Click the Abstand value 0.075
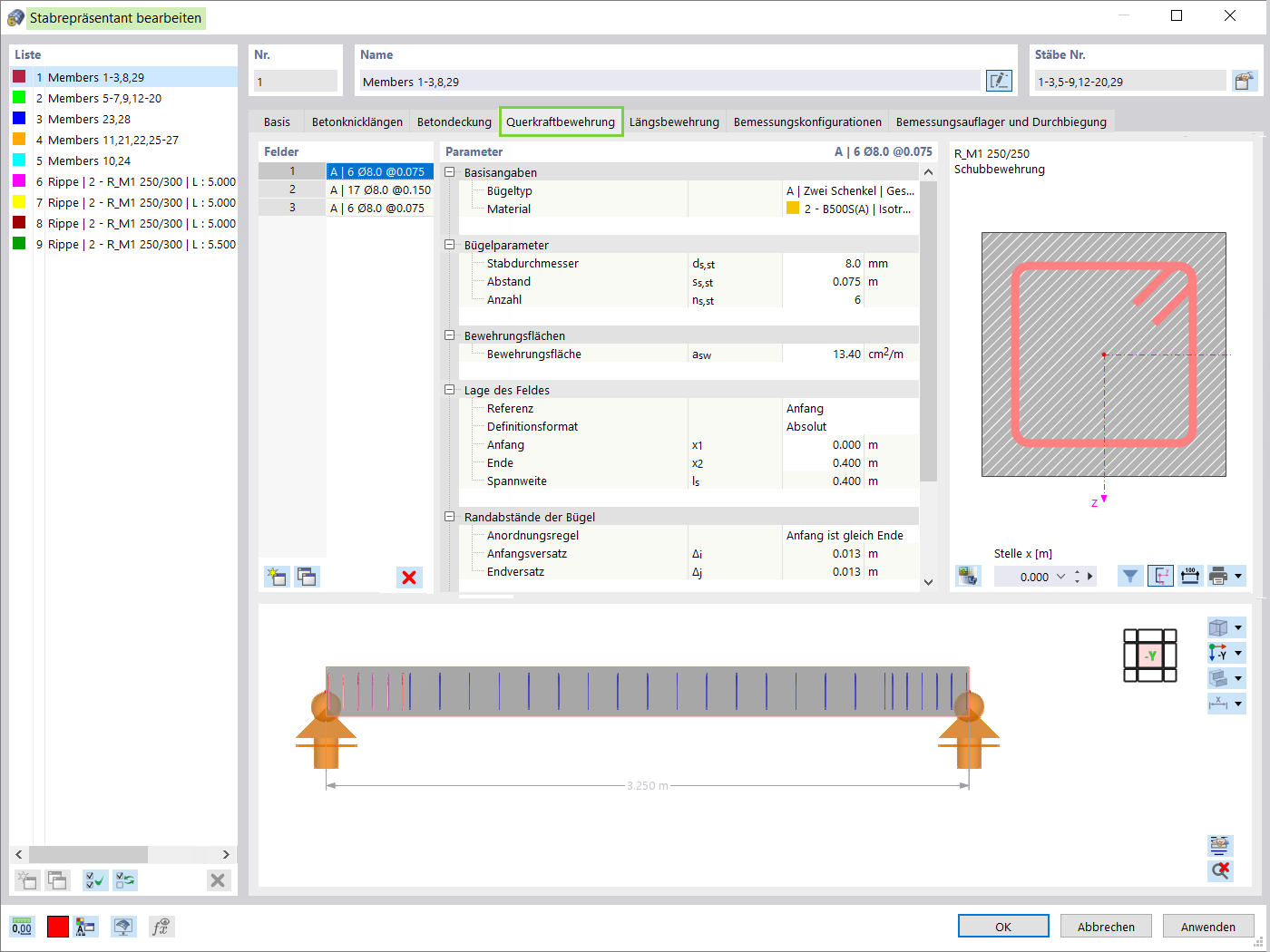The width and height of the screenshot is (1270, 952). [x=823, y=281]
